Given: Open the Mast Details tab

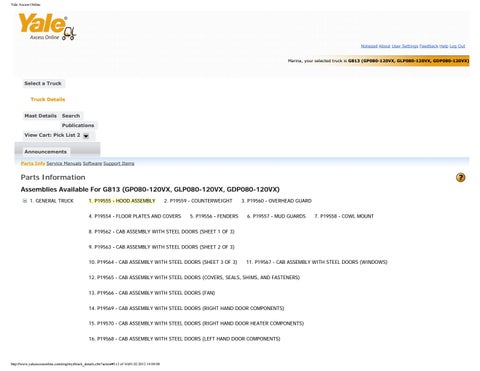Looking at the screenshot, I should pos(41,116).
